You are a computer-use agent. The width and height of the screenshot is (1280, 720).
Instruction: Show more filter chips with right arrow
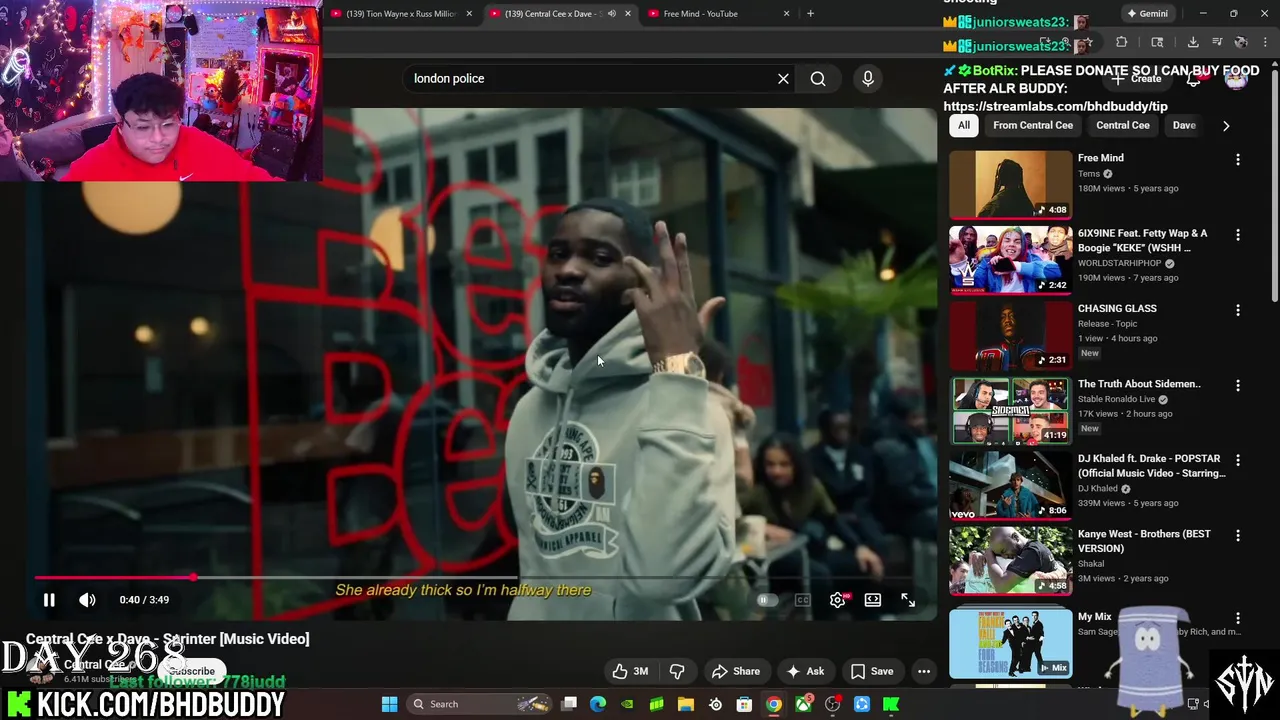point(1226,126)
